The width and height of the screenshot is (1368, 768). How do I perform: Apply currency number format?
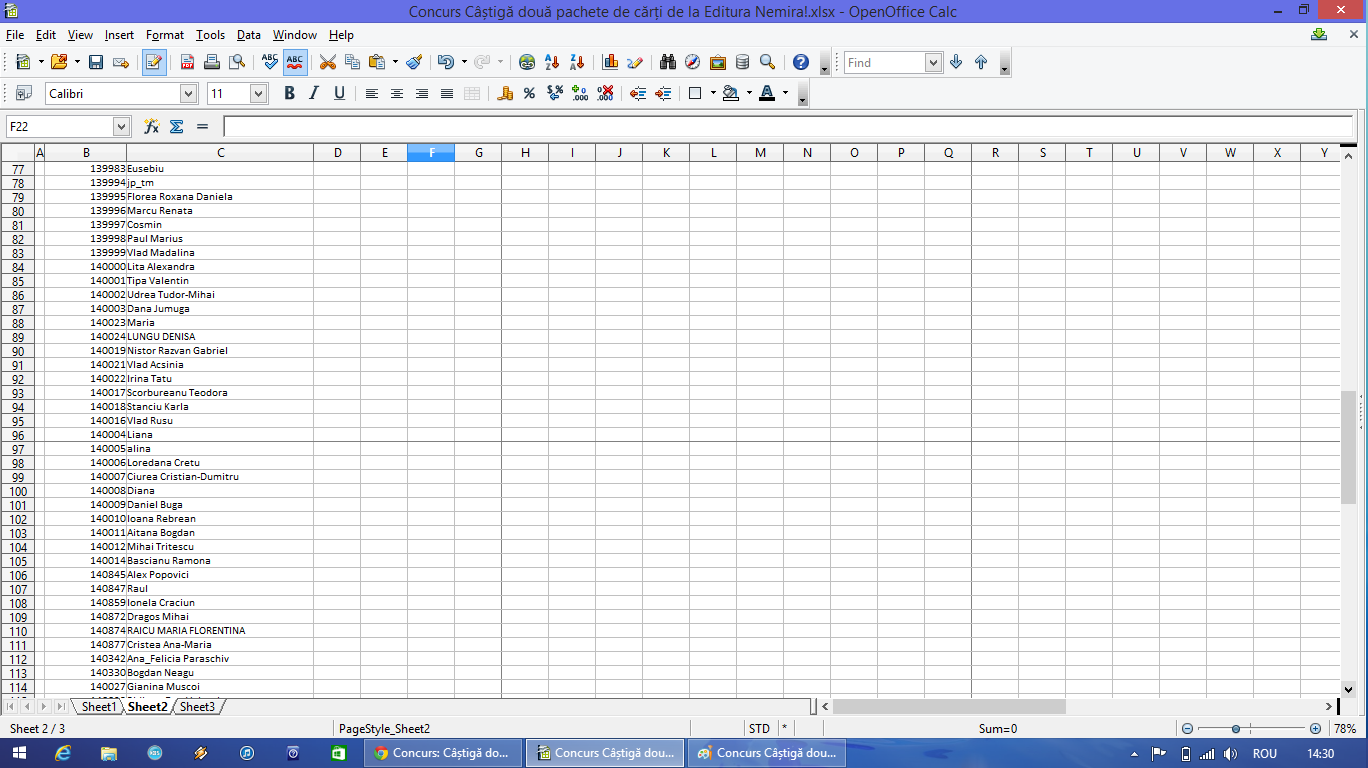coord(505,94)
